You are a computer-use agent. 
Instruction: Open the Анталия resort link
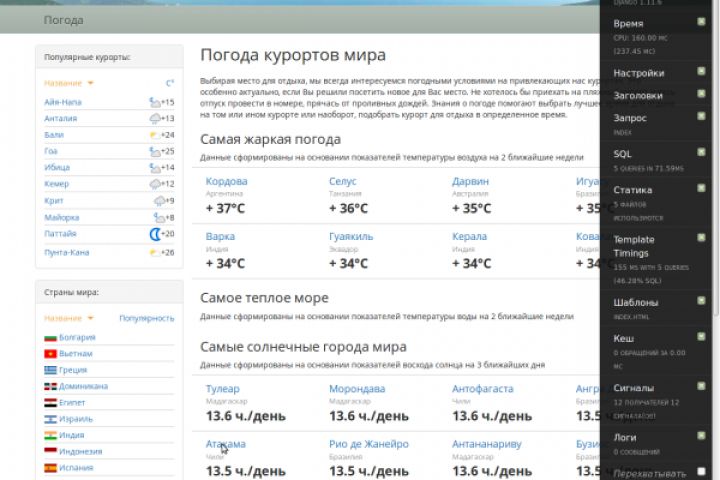[x=61, y=118]
